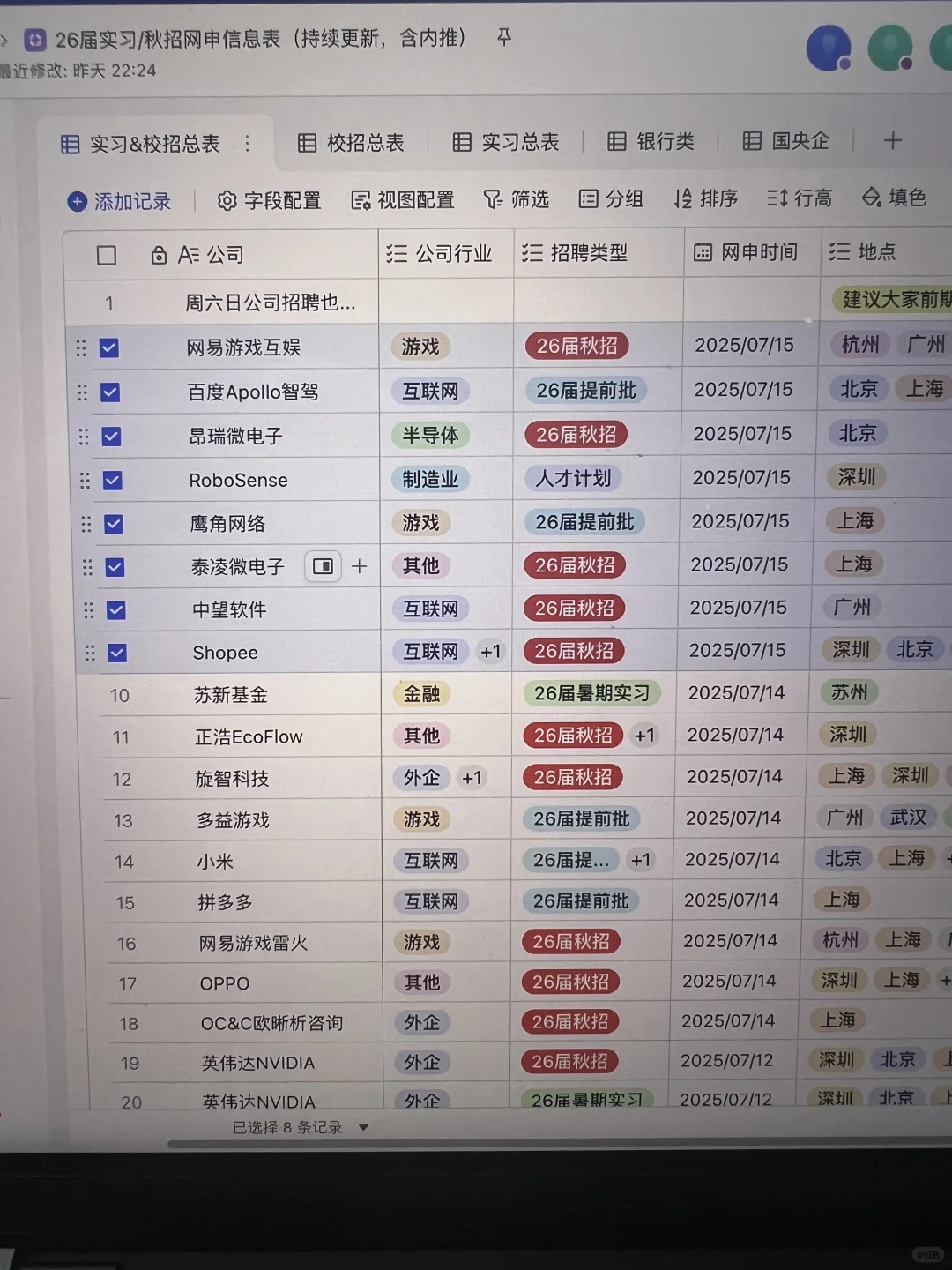The width and height of the screenshot is (952, 1270).
Task: Switch to the 银行类 tab
Action: pos(651,141)
